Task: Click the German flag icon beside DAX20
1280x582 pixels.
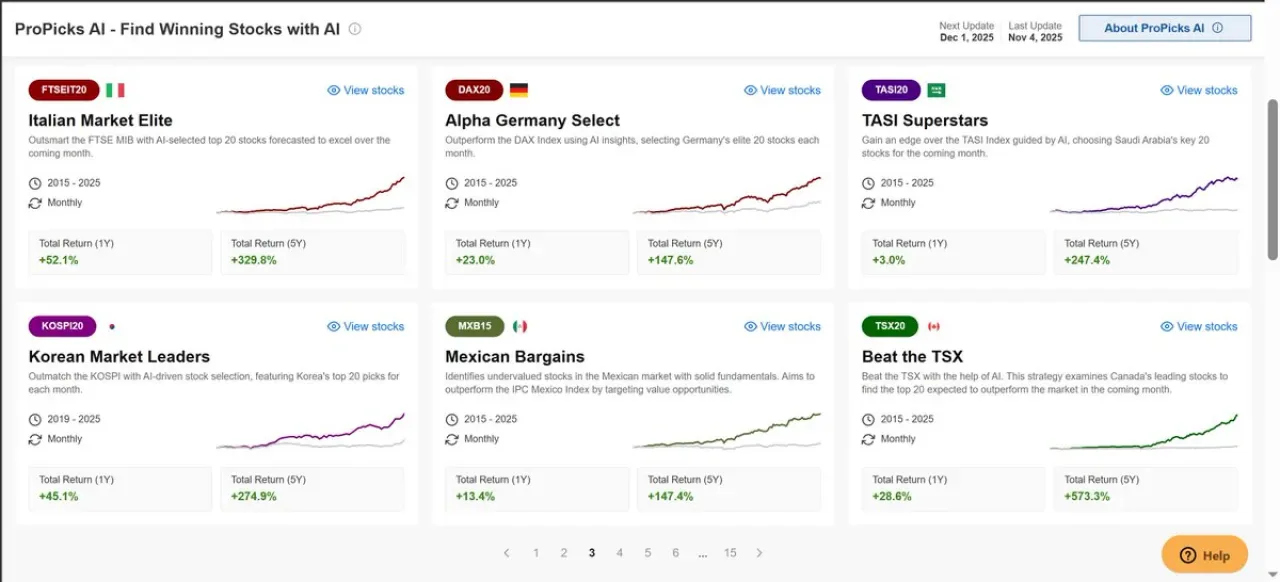Action: (x=519, y=90)
